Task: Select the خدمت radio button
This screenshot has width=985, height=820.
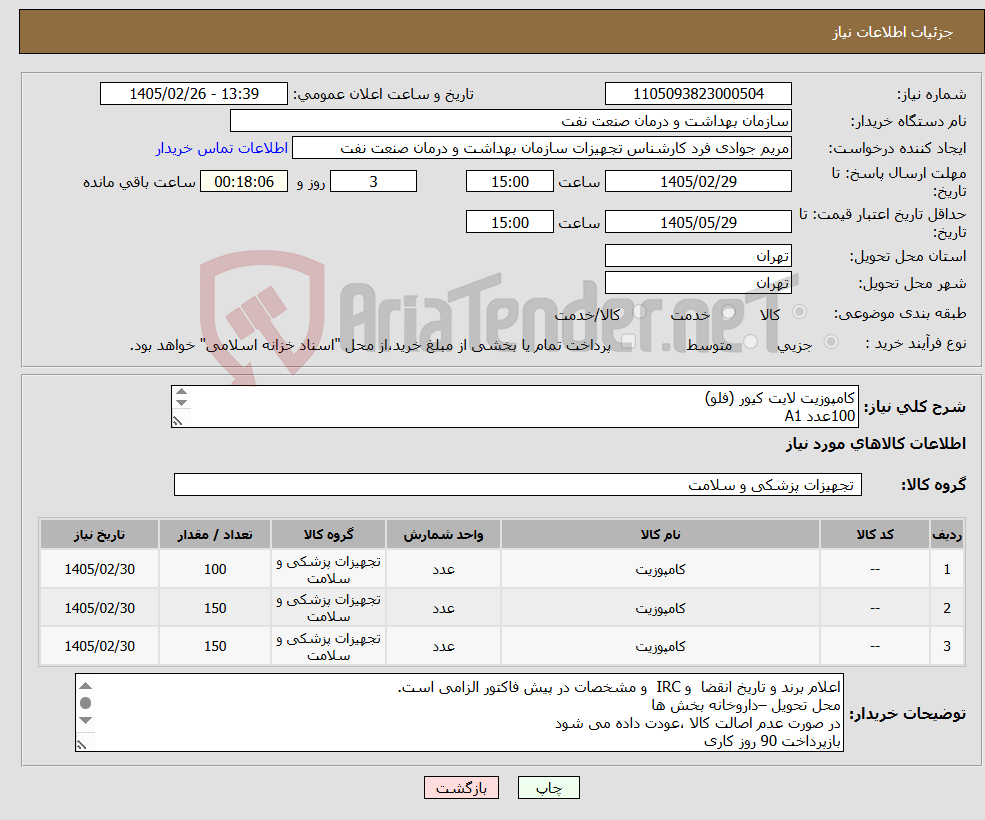Action: (729, 312)
